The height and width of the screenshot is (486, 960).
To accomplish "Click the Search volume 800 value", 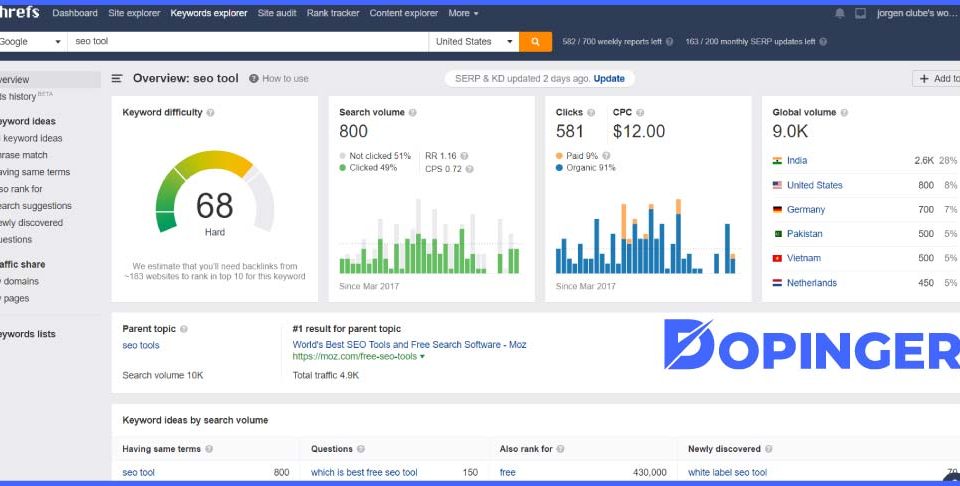I will pyautogui.click(x=353, y=131).
